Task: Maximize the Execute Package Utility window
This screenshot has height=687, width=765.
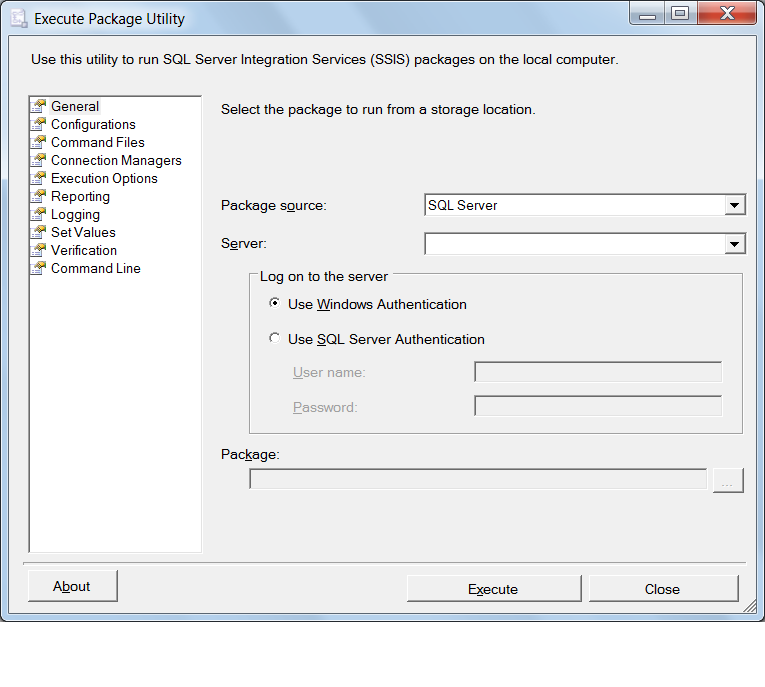Action: click(681, 14)
